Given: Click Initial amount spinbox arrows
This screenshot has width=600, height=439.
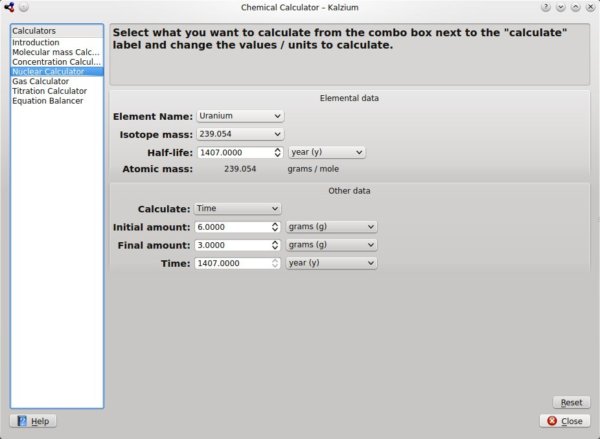Looking at the screenshot, I should click(275, 227).
